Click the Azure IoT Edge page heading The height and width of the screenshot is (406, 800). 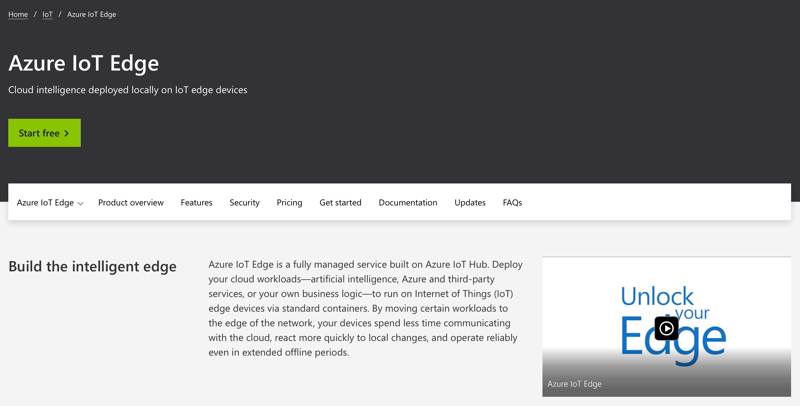84,63
